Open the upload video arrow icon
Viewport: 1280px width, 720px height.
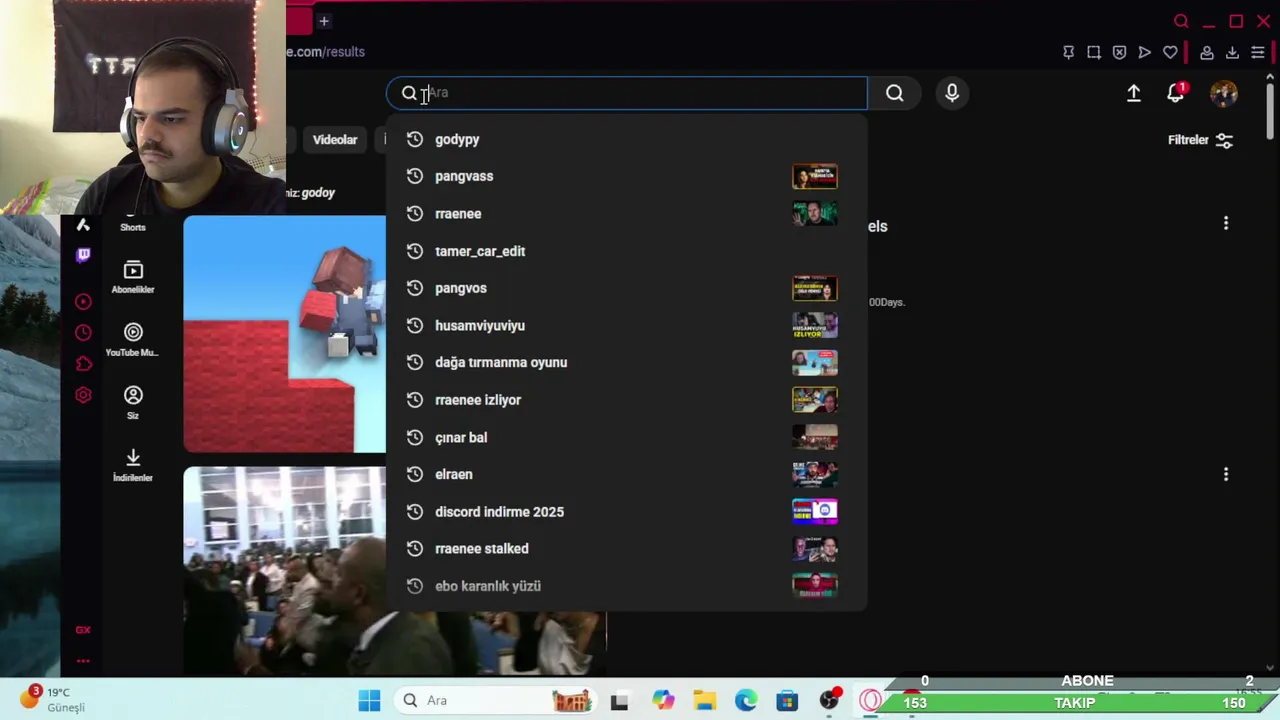(1134, 93)
